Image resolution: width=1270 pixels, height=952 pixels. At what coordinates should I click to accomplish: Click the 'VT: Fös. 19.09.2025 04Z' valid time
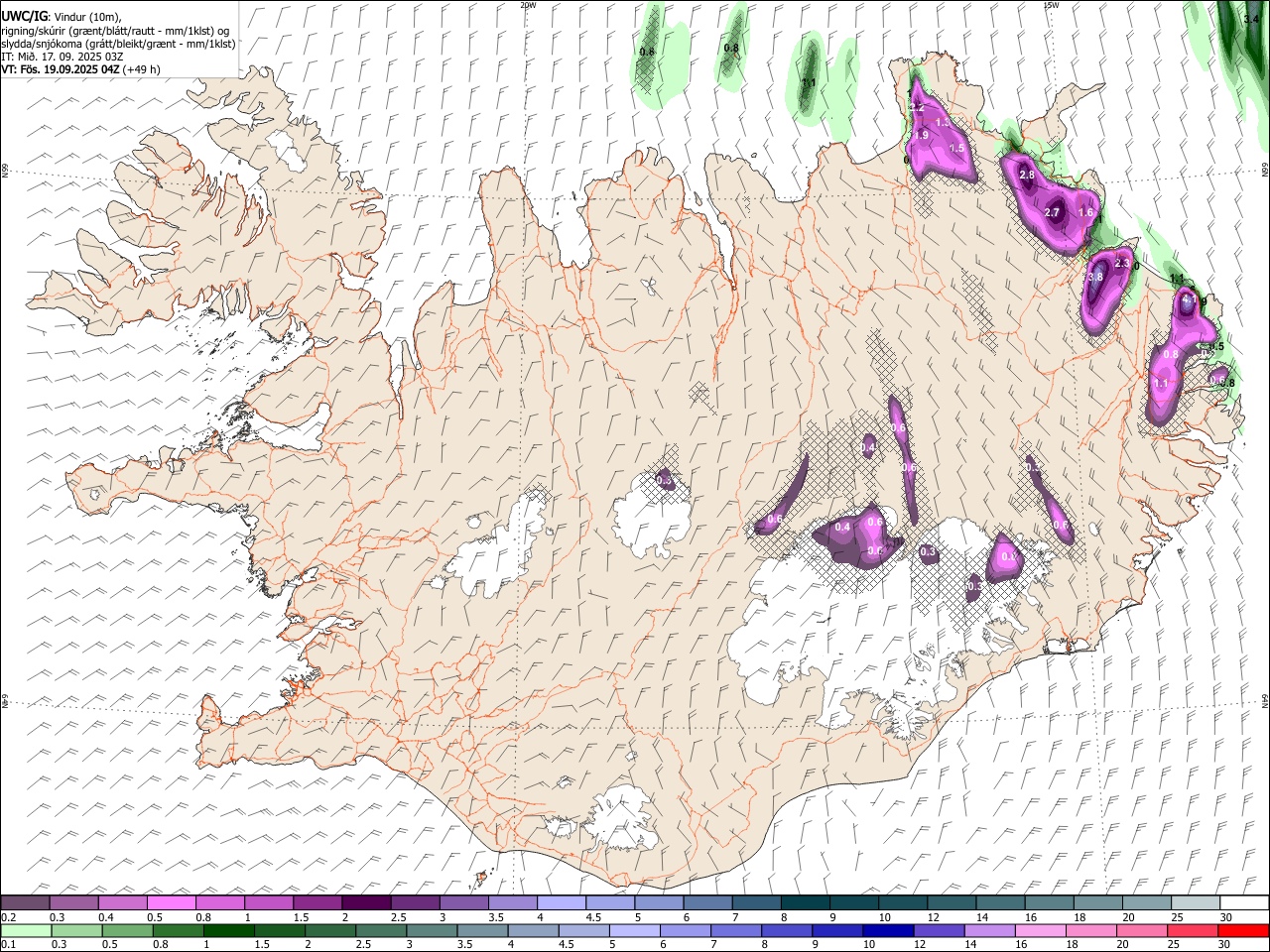61,69
